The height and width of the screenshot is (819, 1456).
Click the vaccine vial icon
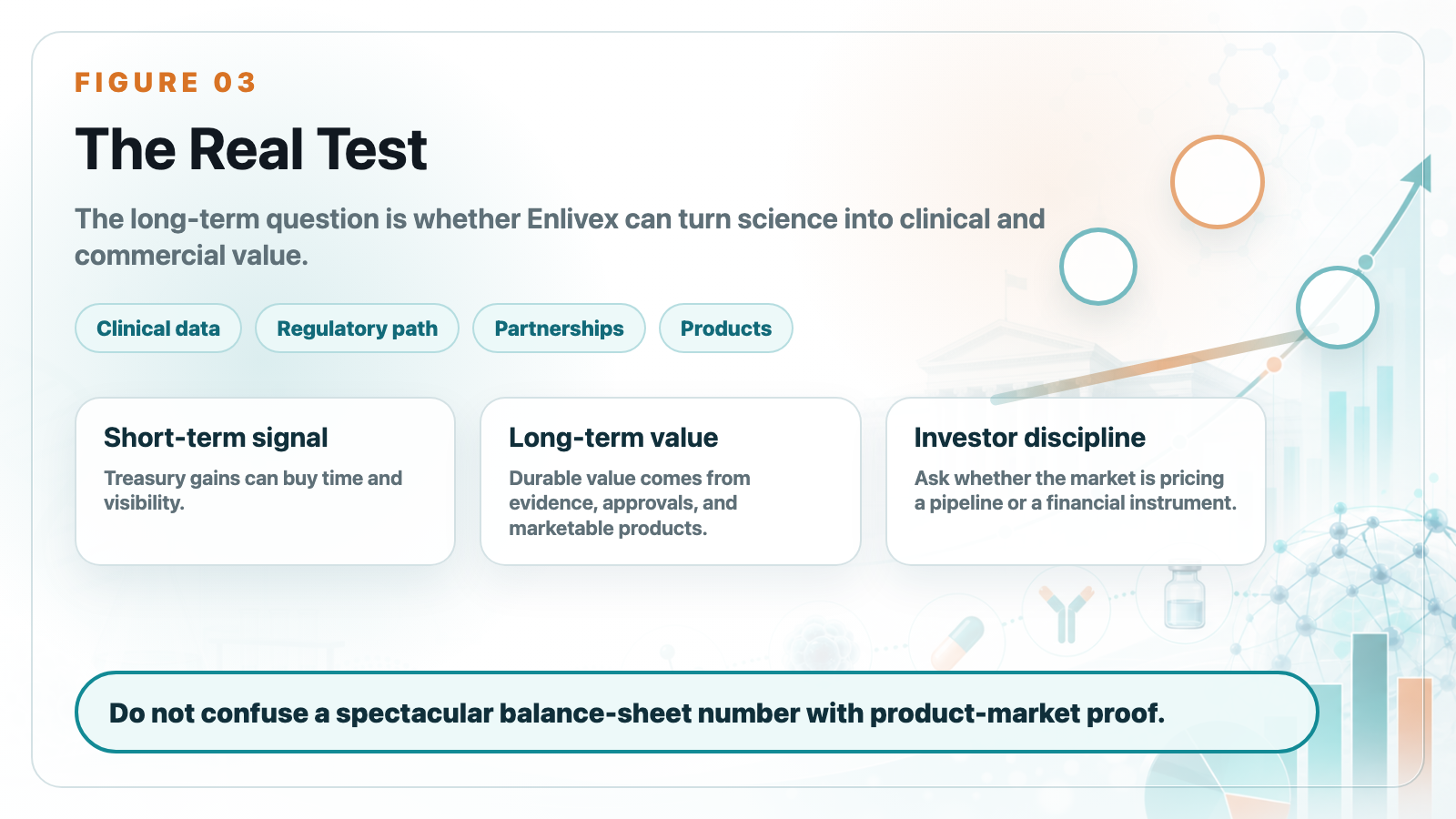pyautogui.click(x=1185, y=598)
